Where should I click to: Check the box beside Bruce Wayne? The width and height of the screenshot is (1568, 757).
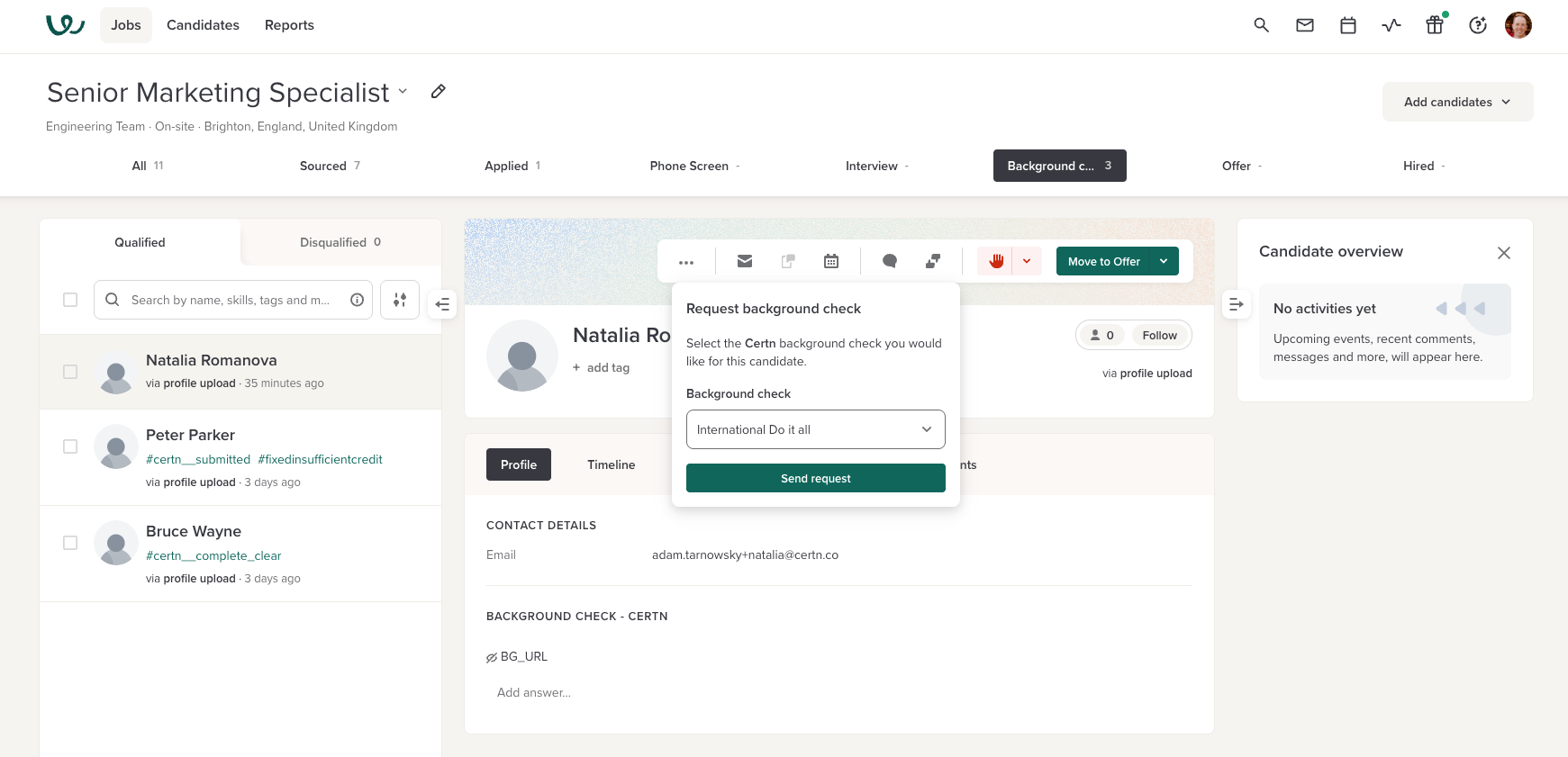point(70,543)
